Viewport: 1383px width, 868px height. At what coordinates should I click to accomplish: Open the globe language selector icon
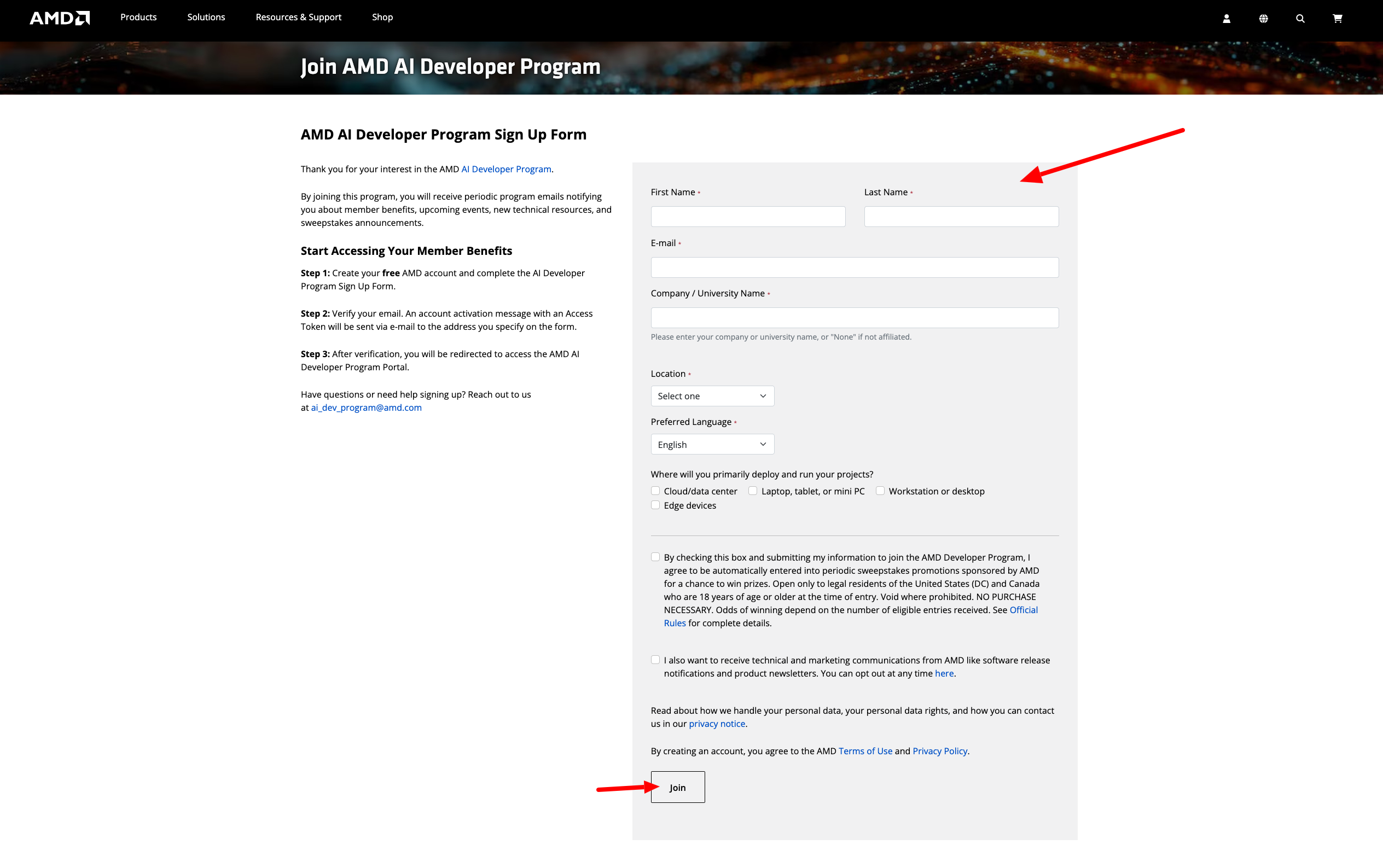click(1263, 19)
